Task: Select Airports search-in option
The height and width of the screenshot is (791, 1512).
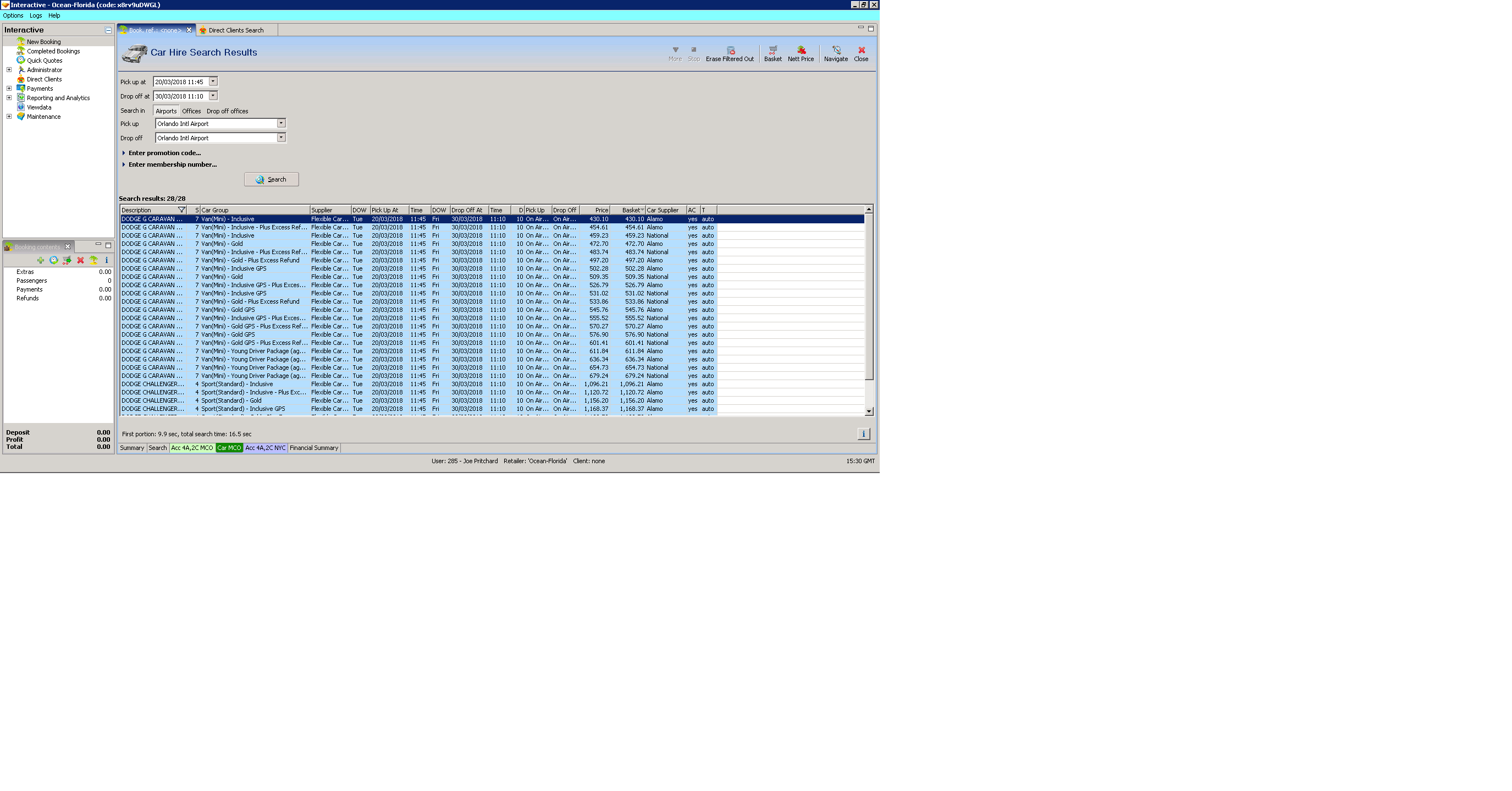Action: (166, 111)
